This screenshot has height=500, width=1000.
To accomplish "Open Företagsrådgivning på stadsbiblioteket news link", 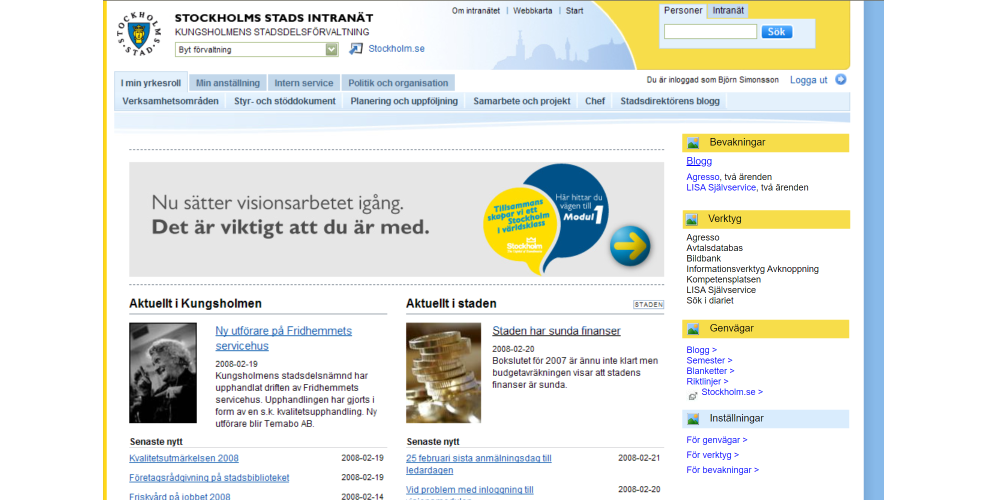I will click(x=209, y=478).
